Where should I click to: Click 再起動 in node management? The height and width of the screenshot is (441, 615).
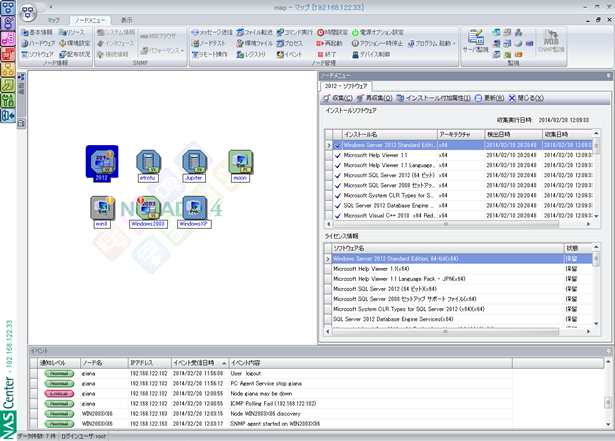point(329,43)
